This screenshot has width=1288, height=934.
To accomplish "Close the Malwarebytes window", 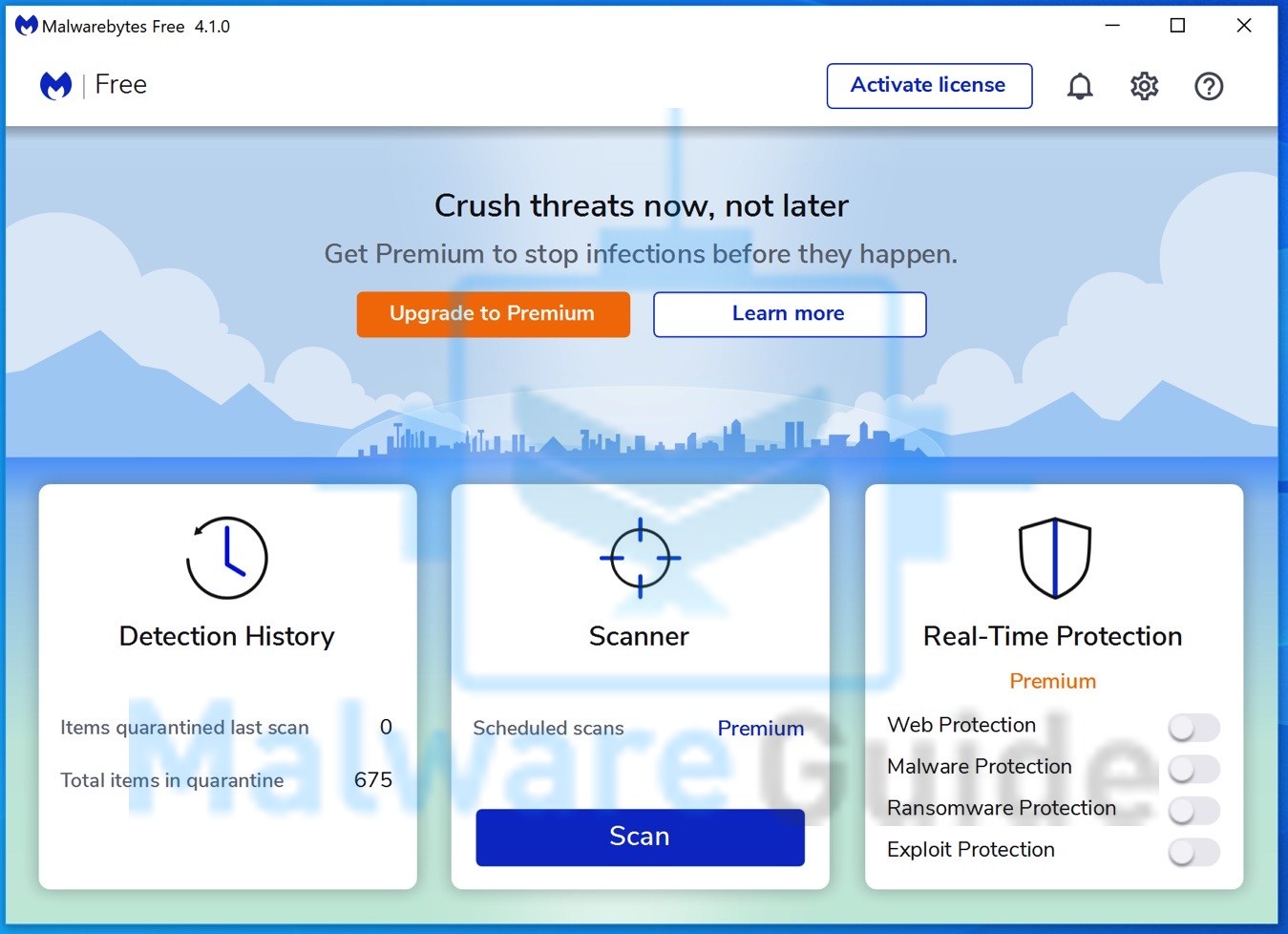I will pyautogui.click(x=1243, y=26).
